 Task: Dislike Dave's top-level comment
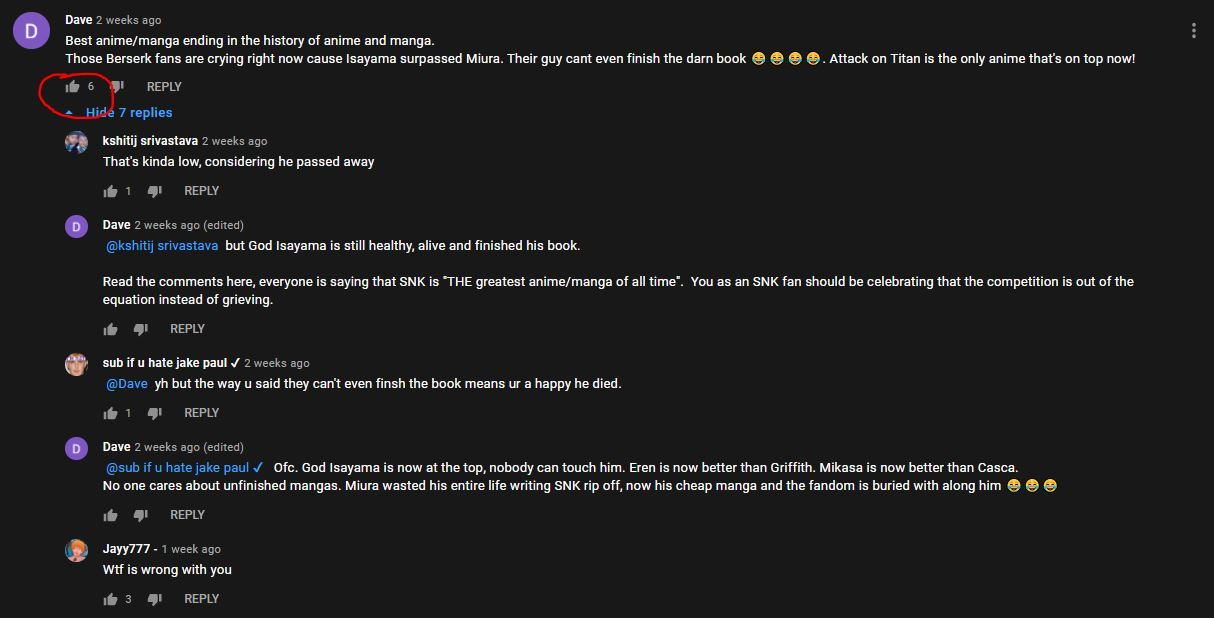point(116,87)
